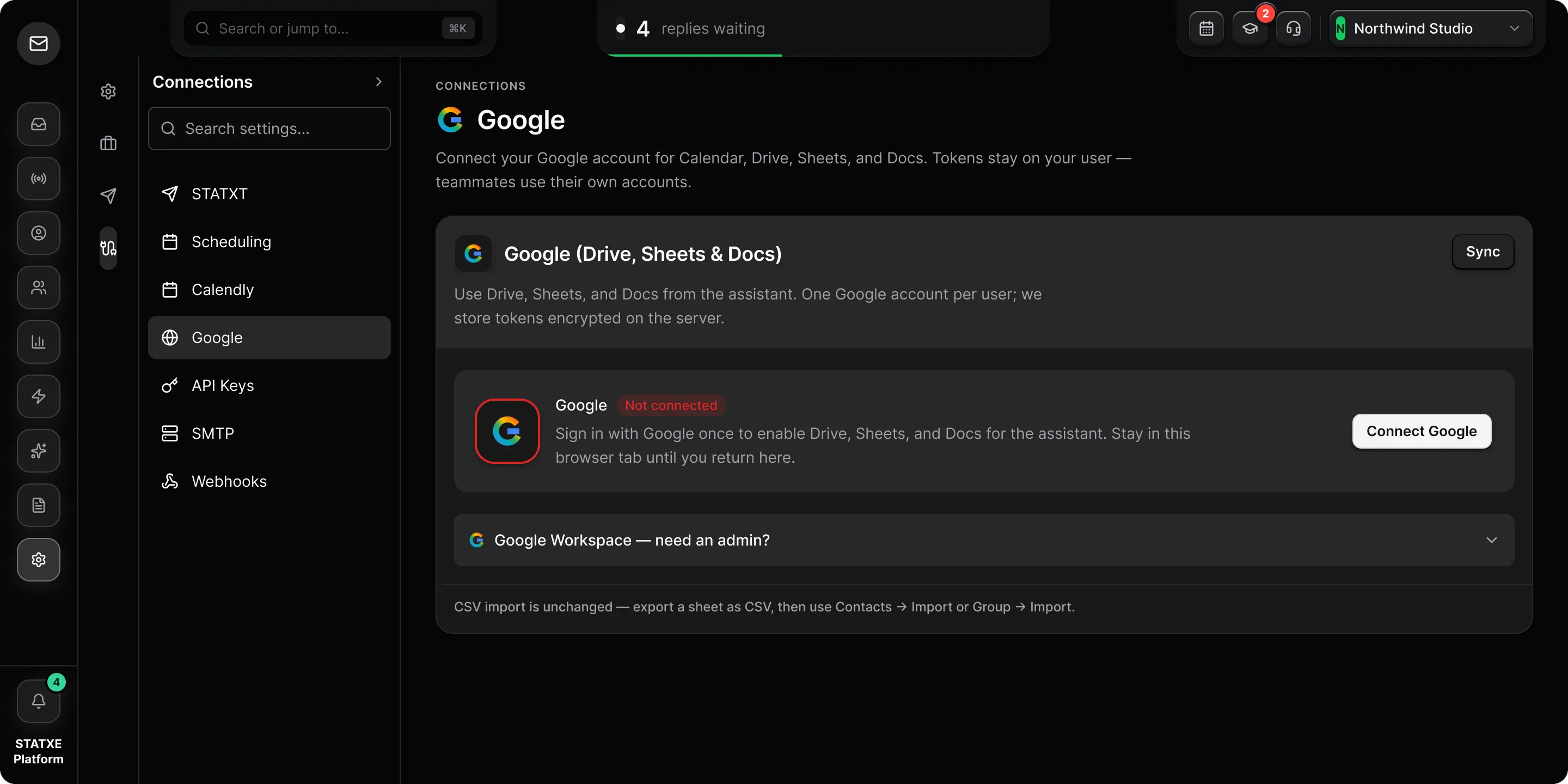The width and height of the screenshot is (1568, 784).
Task: Select the paper plane icon in settings rail
Action: [x=108, y=195]
